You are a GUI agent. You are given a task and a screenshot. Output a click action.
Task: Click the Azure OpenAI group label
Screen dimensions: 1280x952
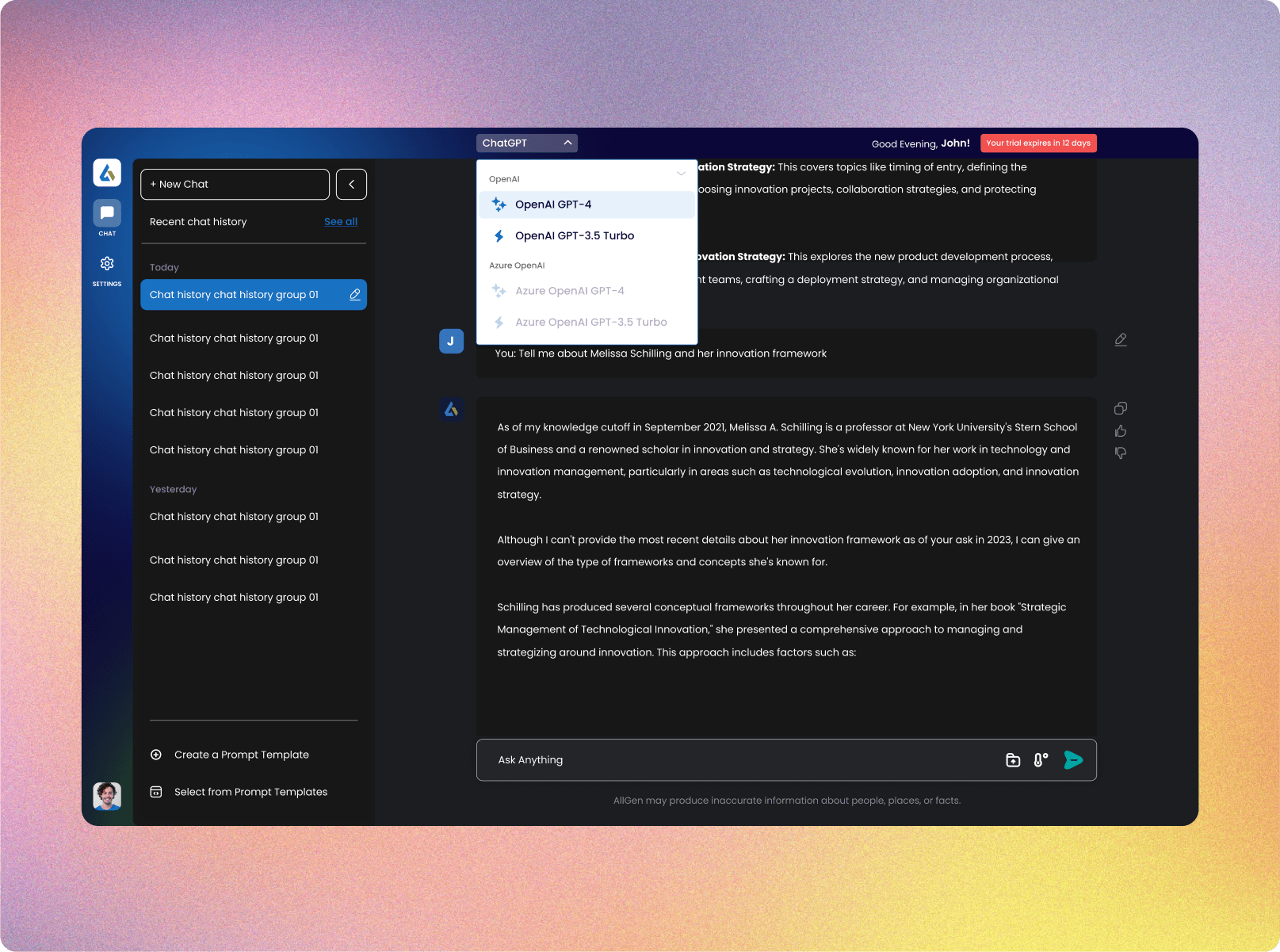tap(517, 266)
